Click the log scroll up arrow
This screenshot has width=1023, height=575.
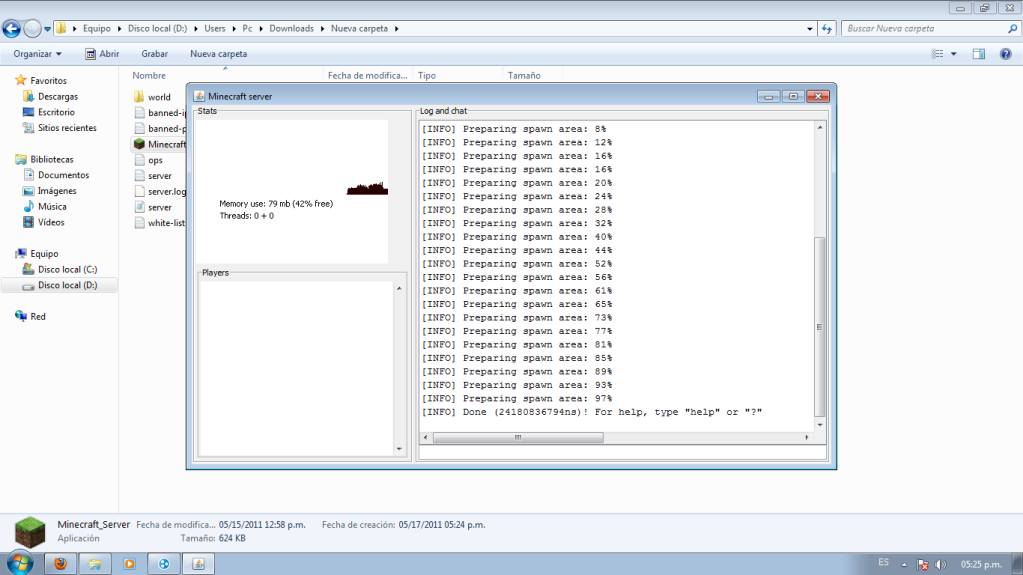pyautogui.click(x=819, y=127)
